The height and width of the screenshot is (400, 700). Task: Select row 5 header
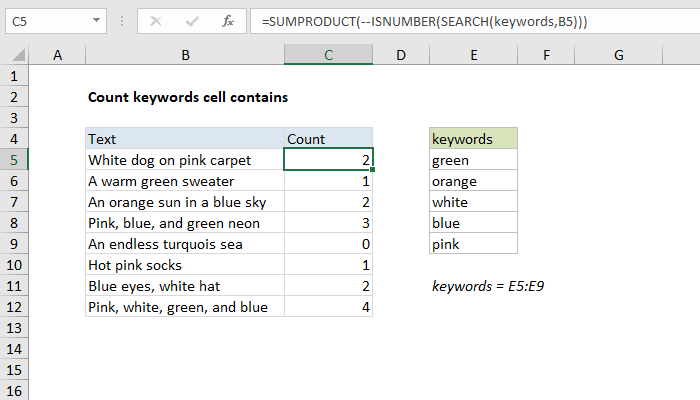click(14, 160)
